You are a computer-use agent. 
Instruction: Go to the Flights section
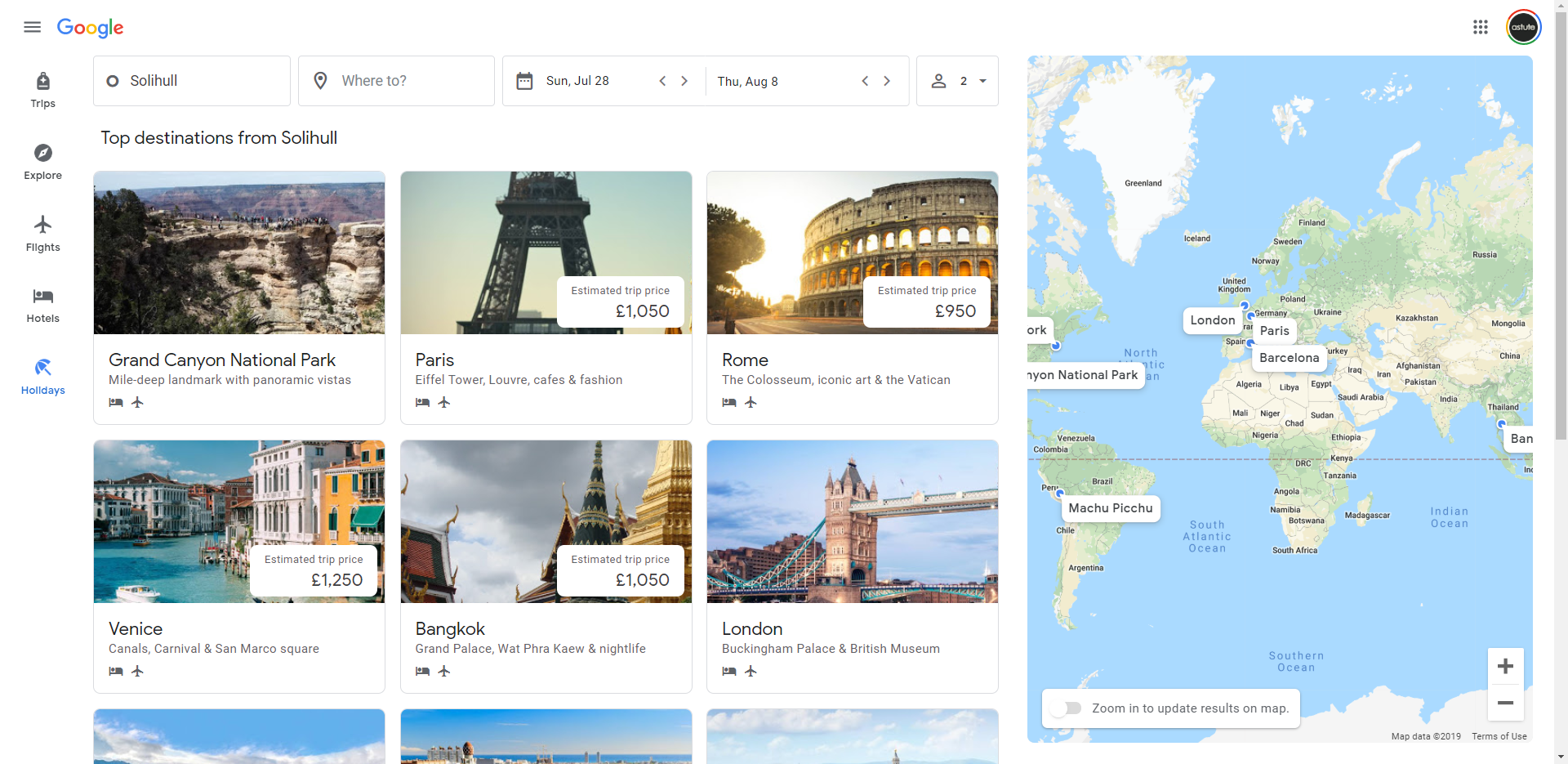pyautogui.click(x=42, y=234)
